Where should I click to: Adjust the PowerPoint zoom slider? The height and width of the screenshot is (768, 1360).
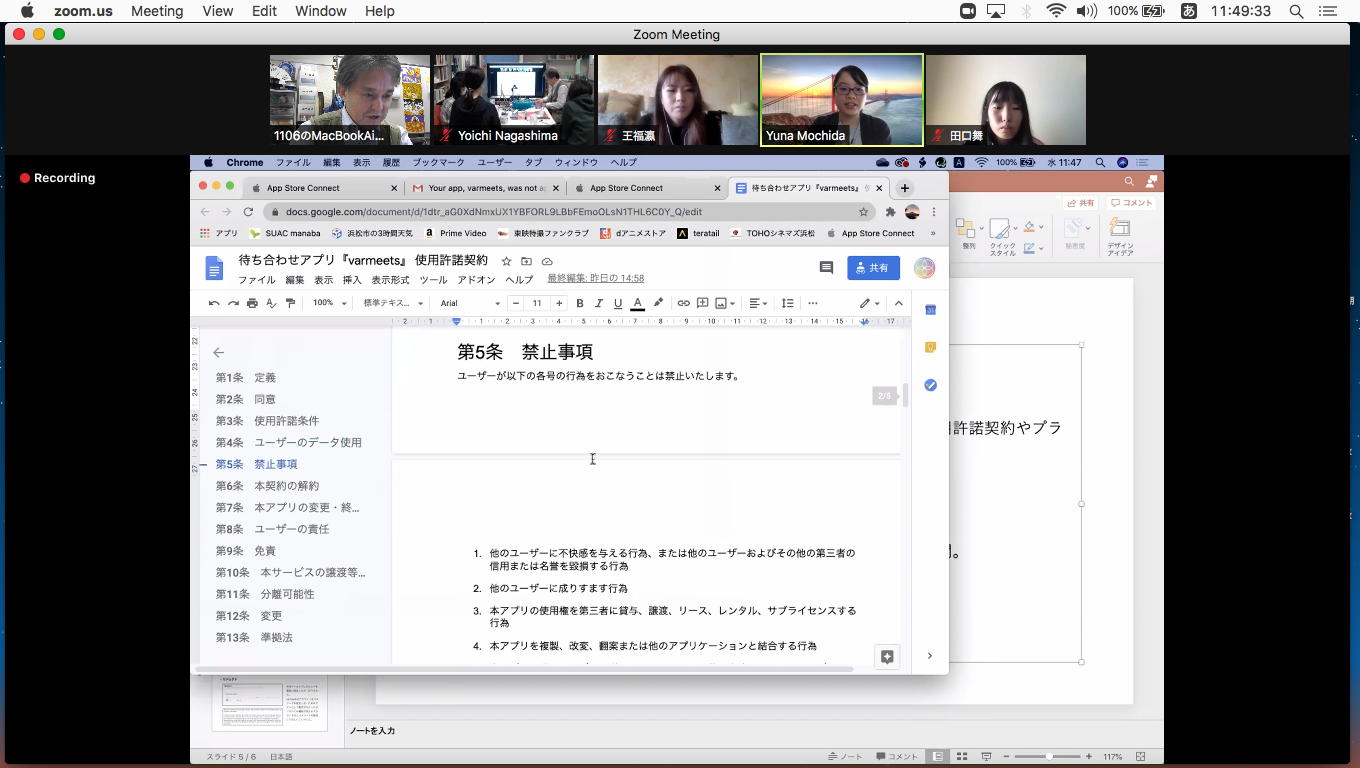coord(1047,757)
